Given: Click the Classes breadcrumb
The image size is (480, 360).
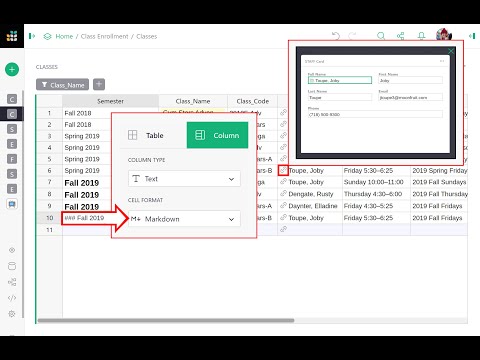Looking at the screenshot, I should click(147, 36).
